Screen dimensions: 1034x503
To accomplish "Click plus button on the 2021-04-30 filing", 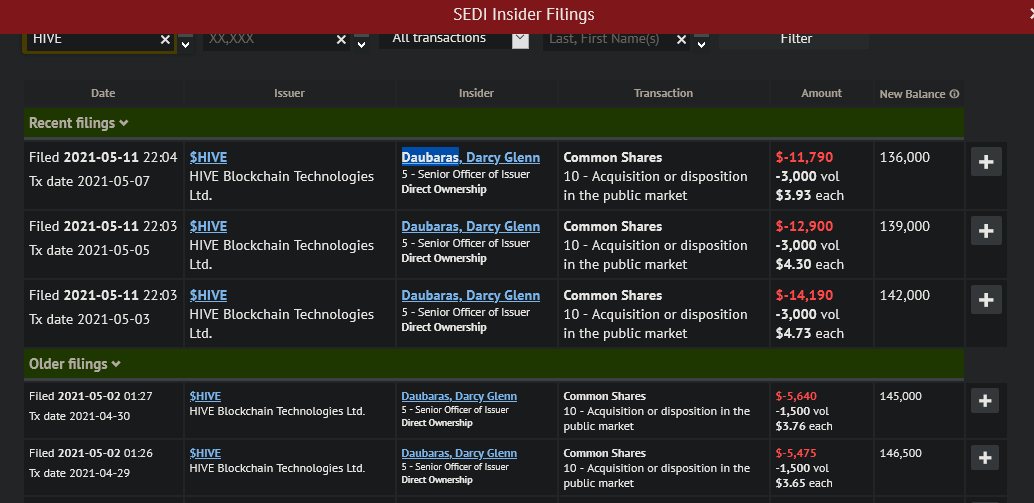I will (986, 401).
